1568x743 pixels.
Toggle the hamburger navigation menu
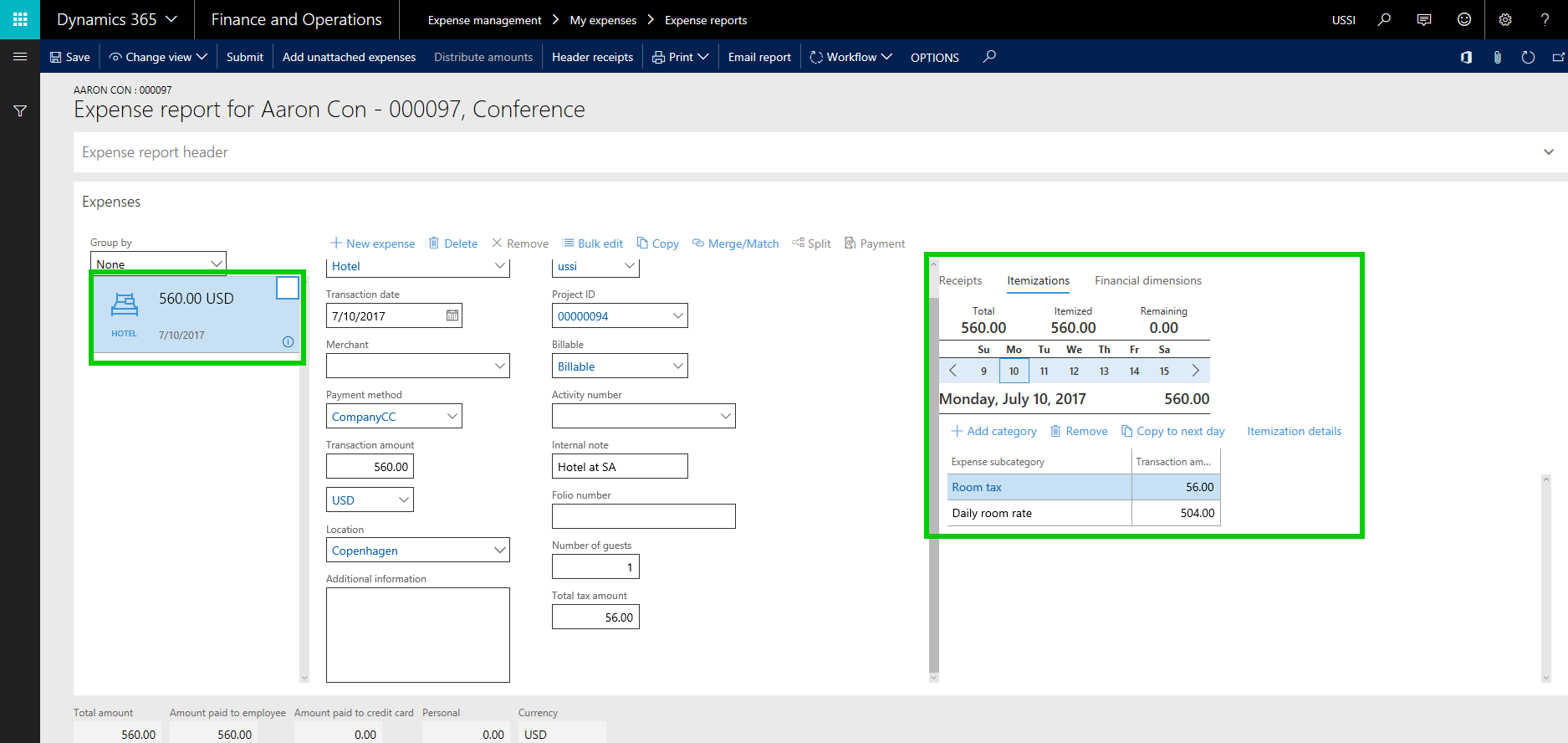pos(20,57)
